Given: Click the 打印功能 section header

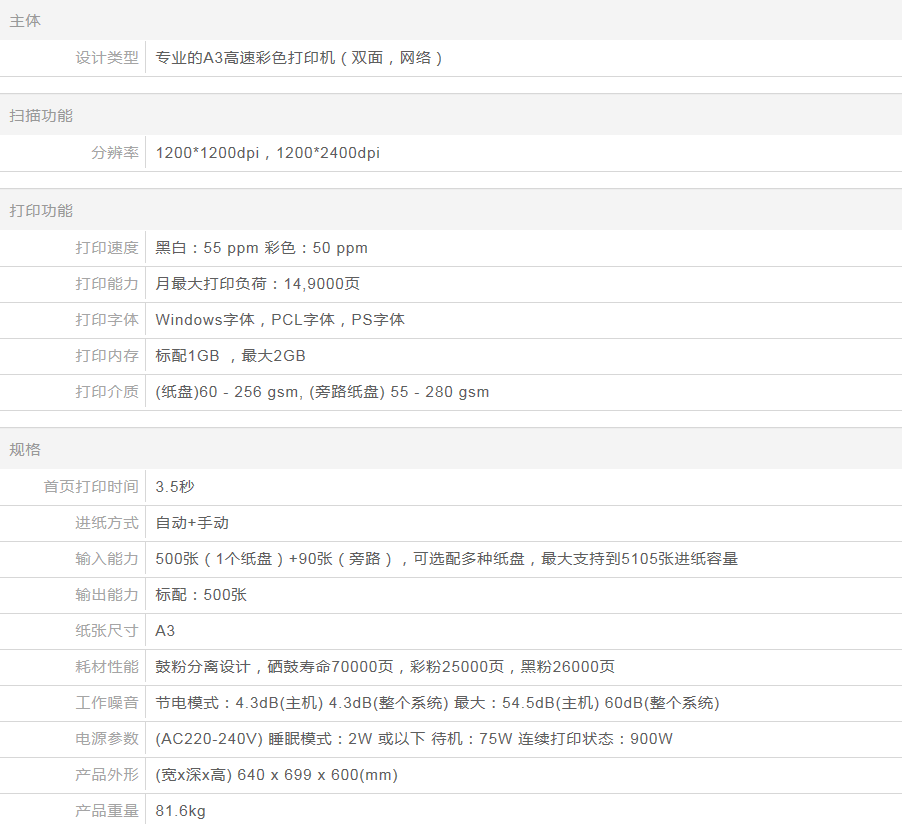Looking at the screenshot, I should point(41,211).
